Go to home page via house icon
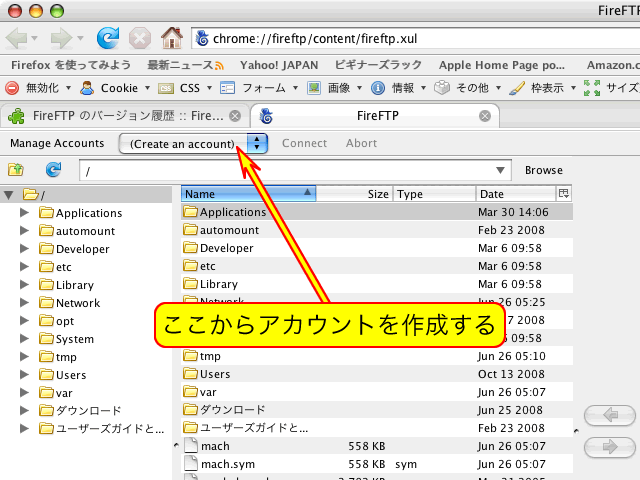Image resolution: width=640 pixels, height=480 pixels. (x=172, y=38)
